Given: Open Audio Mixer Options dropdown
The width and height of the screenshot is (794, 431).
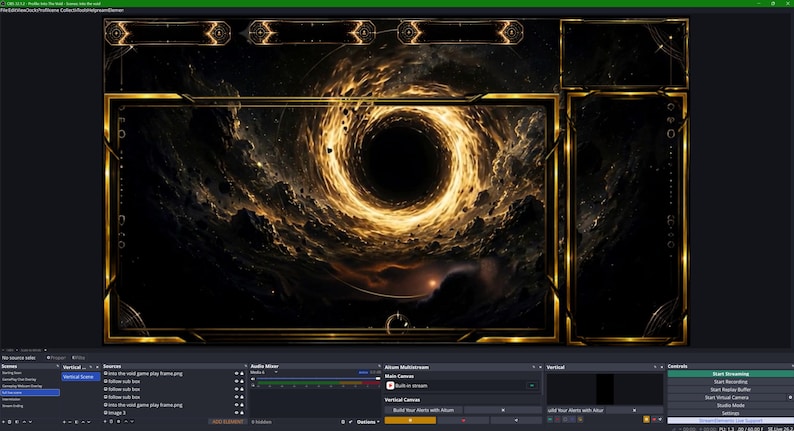Looking at the screenshot, I should (x=368, y=422).
